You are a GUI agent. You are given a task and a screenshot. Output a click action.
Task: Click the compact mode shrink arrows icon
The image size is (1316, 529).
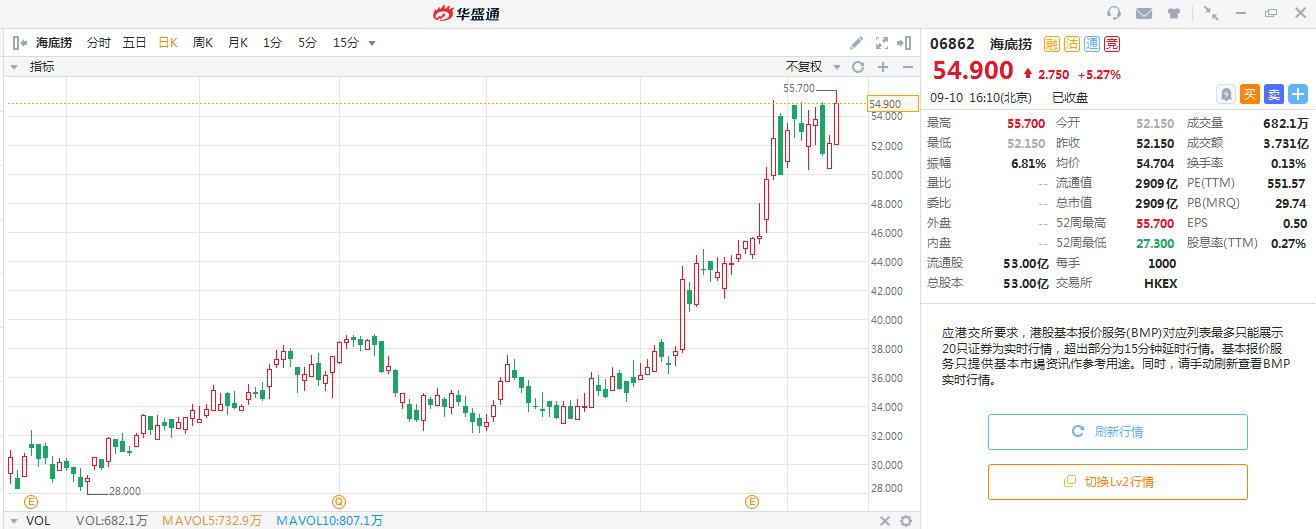coord(1211,13)
